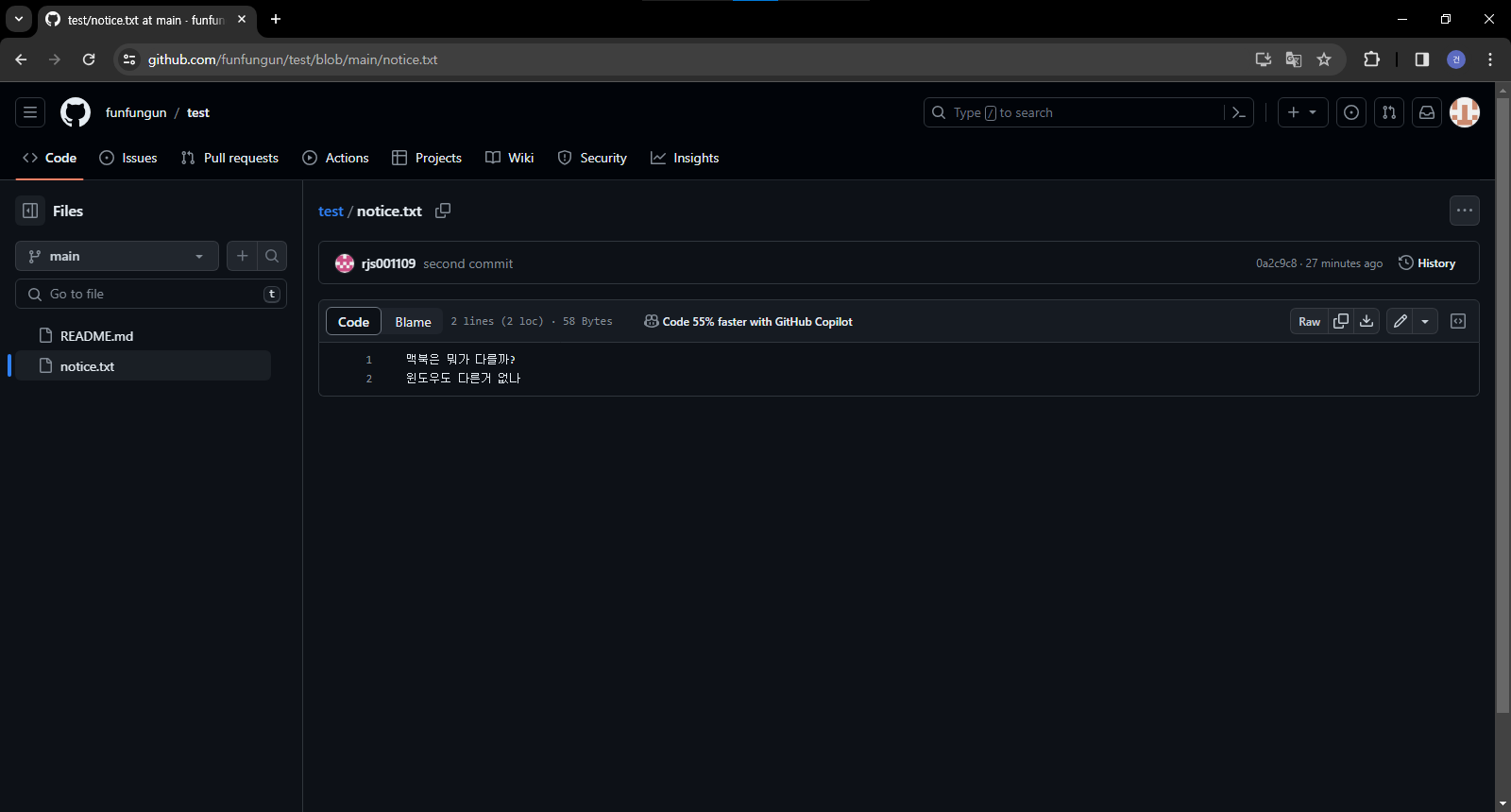Expand the tab search dropdown arrow
The width and height of the screenshot is (1511, 812).
[x=18, y=19]
